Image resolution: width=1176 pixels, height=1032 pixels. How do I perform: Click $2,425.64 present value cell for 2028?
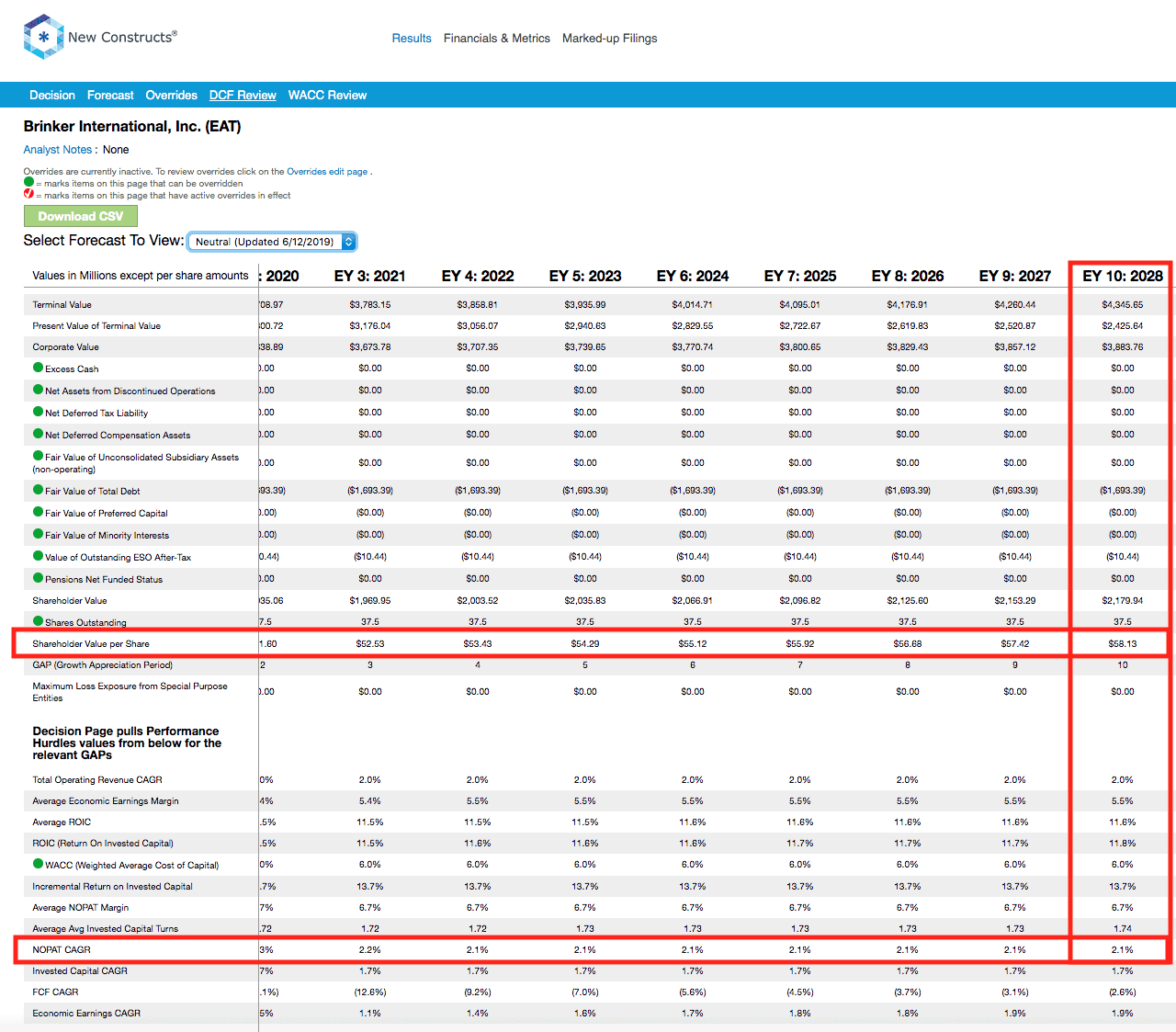pyautogui.click(x=1123, y=326)
